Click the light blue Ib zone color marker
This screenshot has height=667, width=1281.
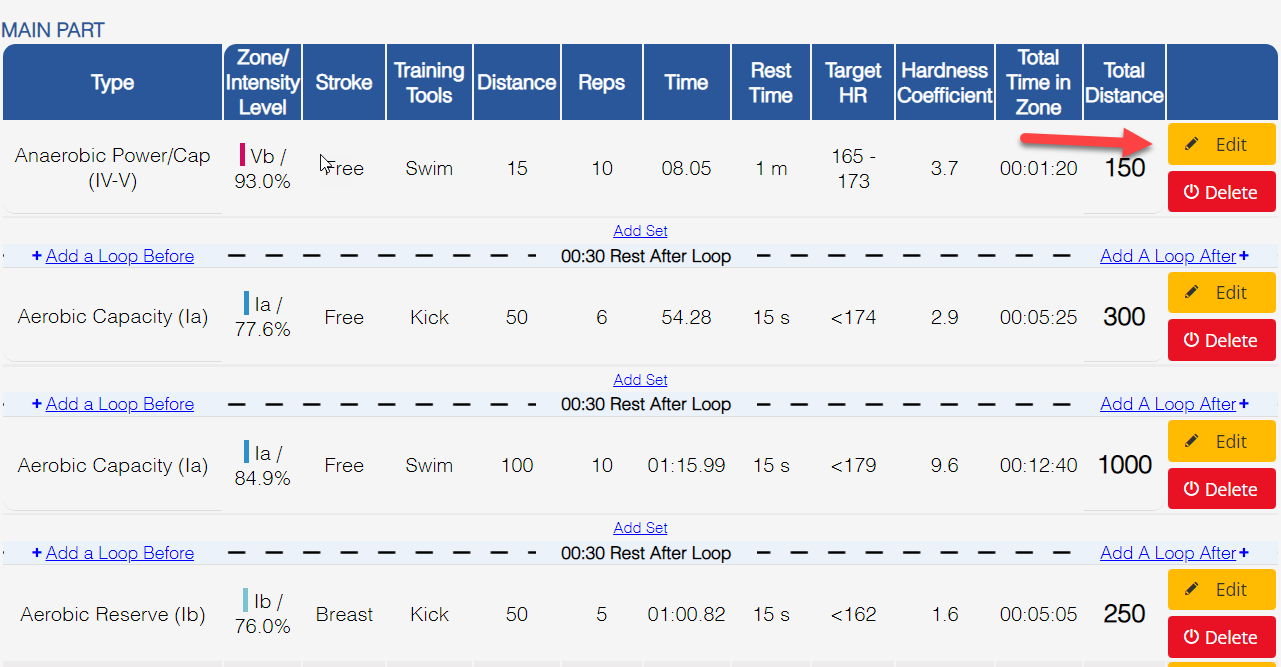pyautogui.click(x=246, y=600)
